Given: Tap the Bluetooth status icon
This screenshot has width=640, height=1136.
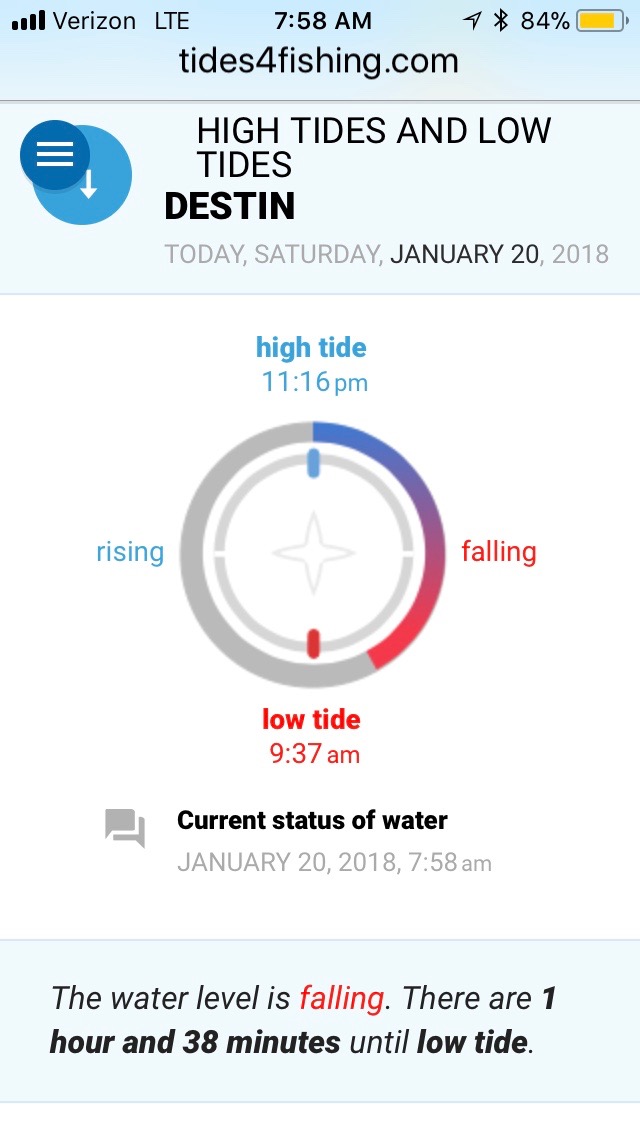Looking at the screenshot, I should coord(501,21).
